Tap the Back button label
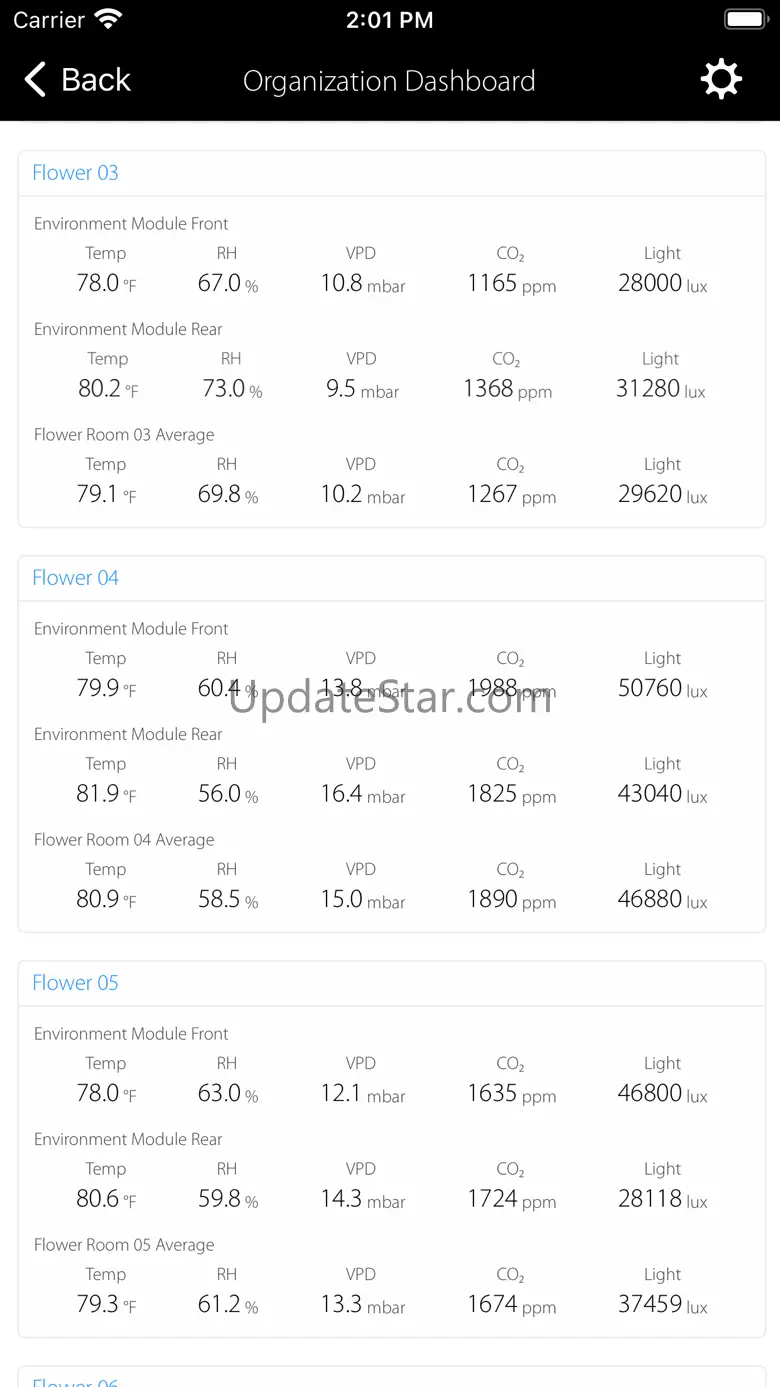This screenshot has height=1387, width=780. (x=96, y=80)
